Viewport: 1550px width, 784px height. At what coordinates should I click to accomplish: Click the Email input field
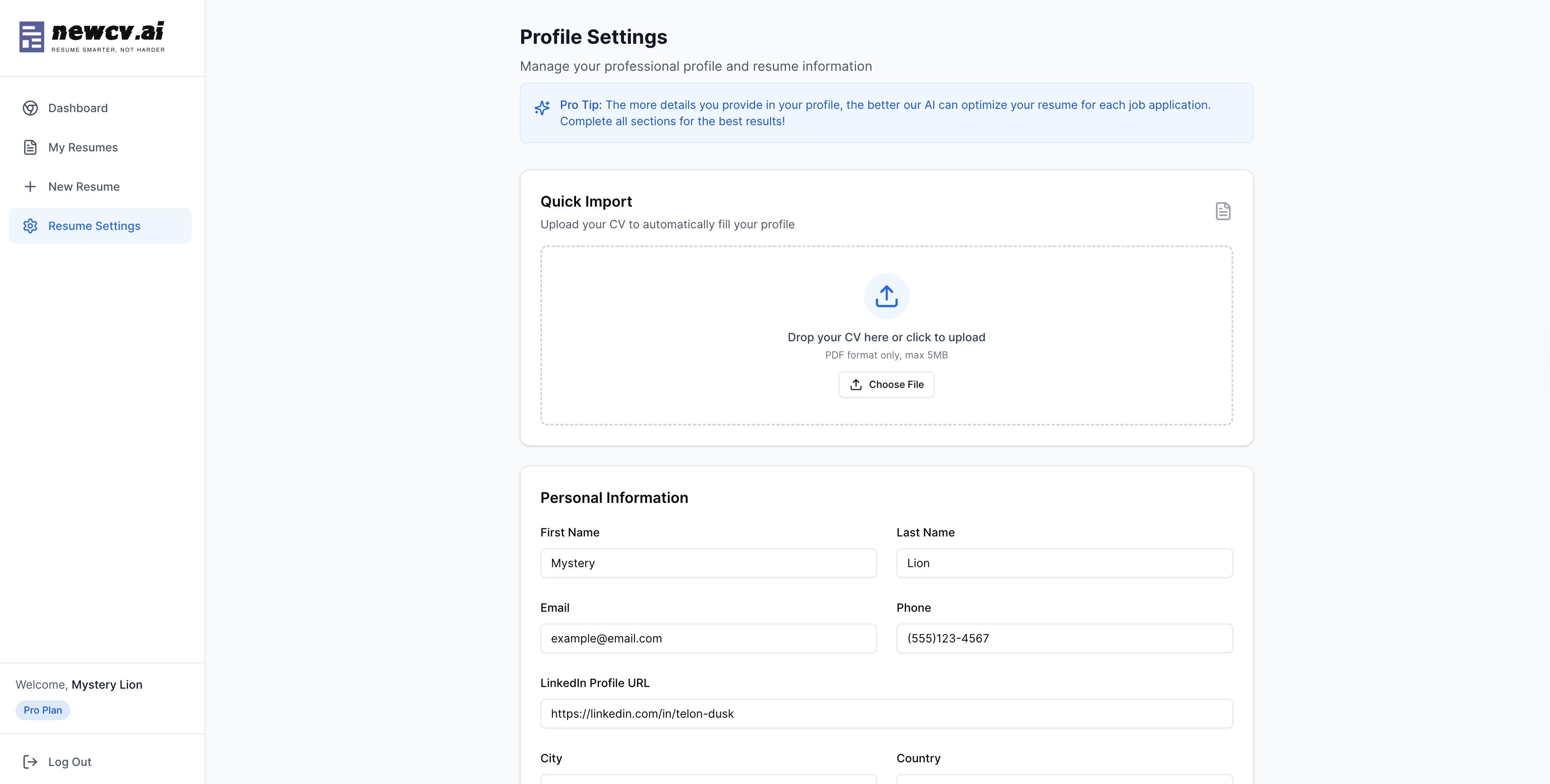click(x=707, y=638)
